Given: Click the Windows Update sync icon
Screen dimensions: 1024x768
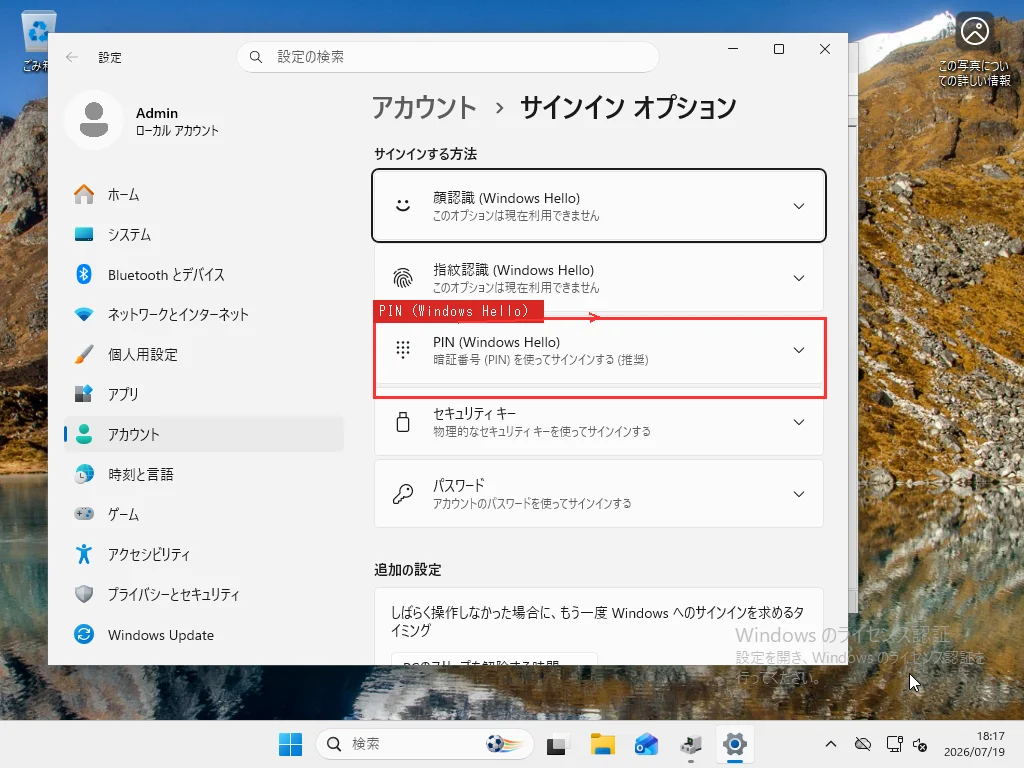Looking at the screenshot, I should [84, 634].
